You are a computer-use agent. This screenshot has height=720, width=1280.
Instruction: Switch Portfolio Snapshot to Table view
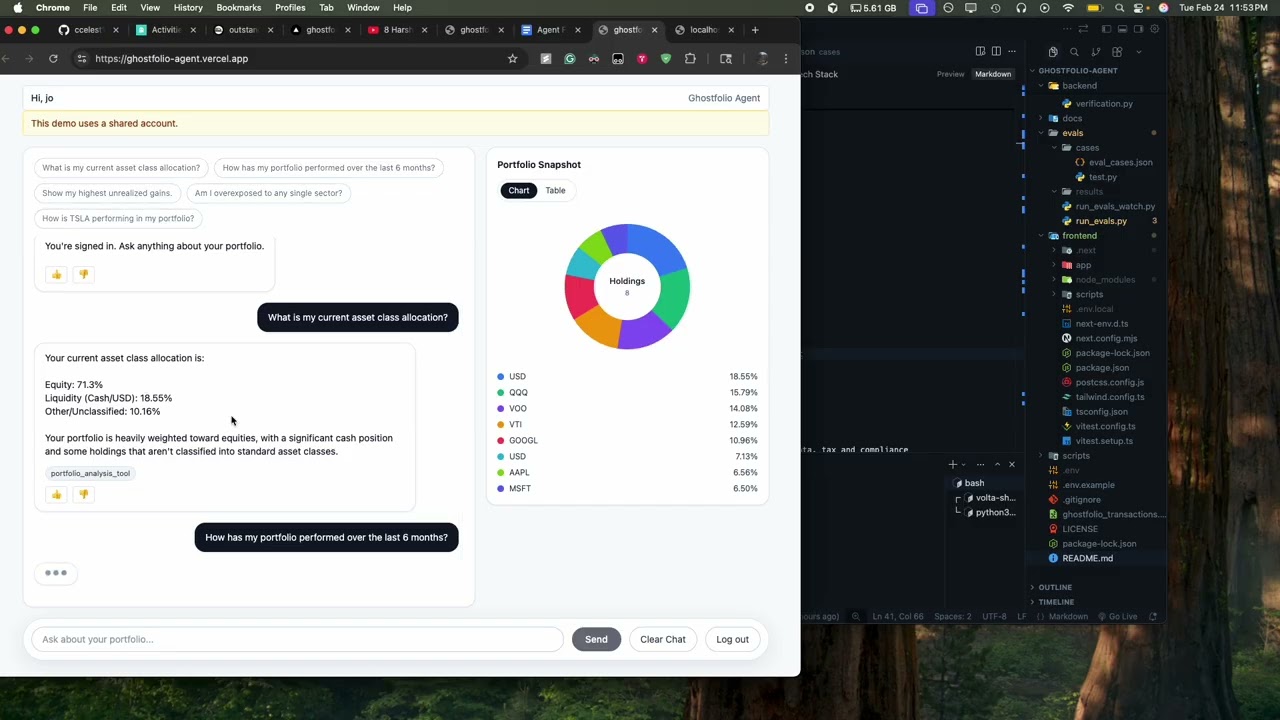(555, 190)
